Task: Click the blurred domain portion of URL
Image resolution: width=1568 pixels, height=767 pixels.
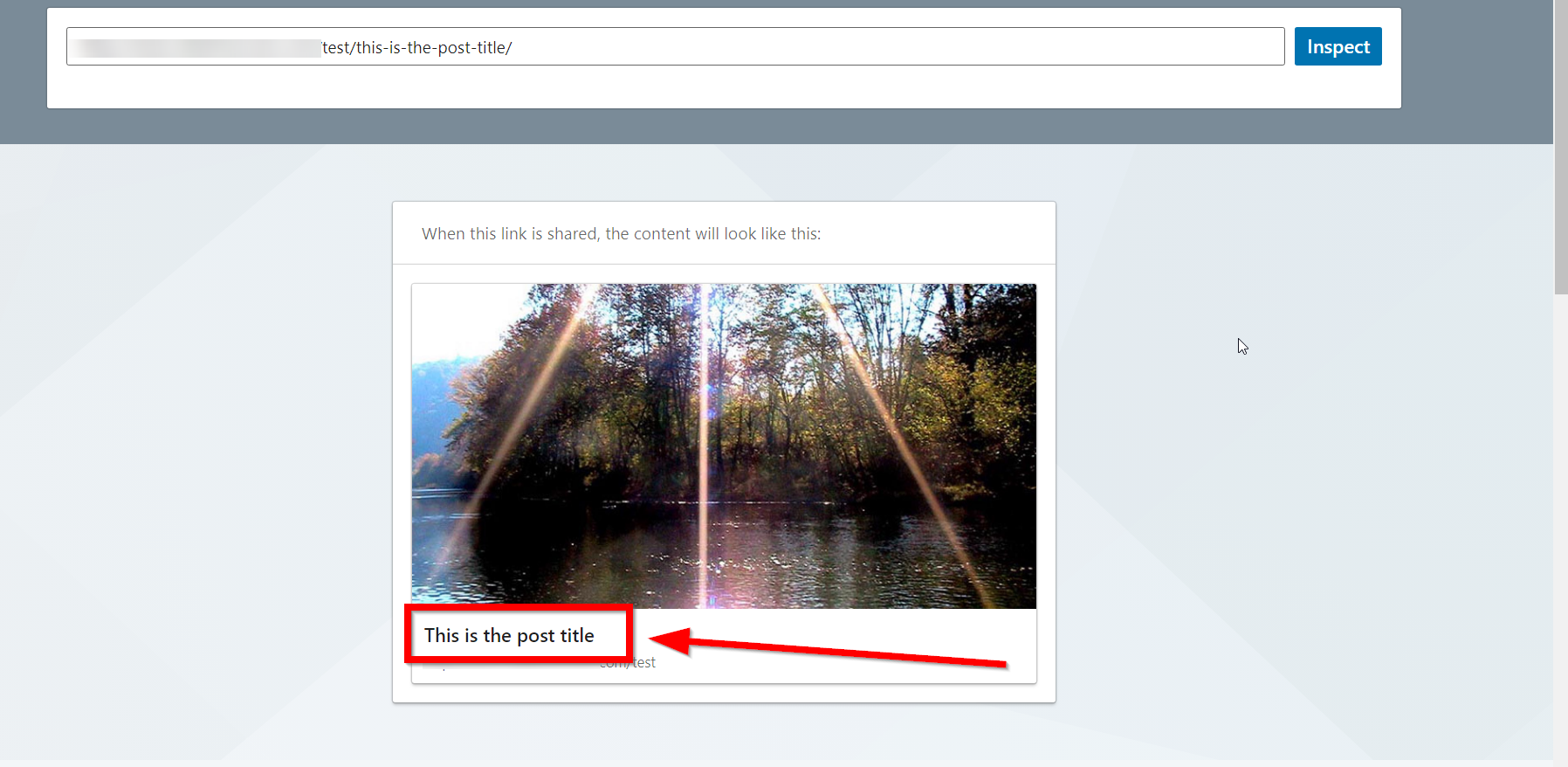Action: [x=196, y=48]
